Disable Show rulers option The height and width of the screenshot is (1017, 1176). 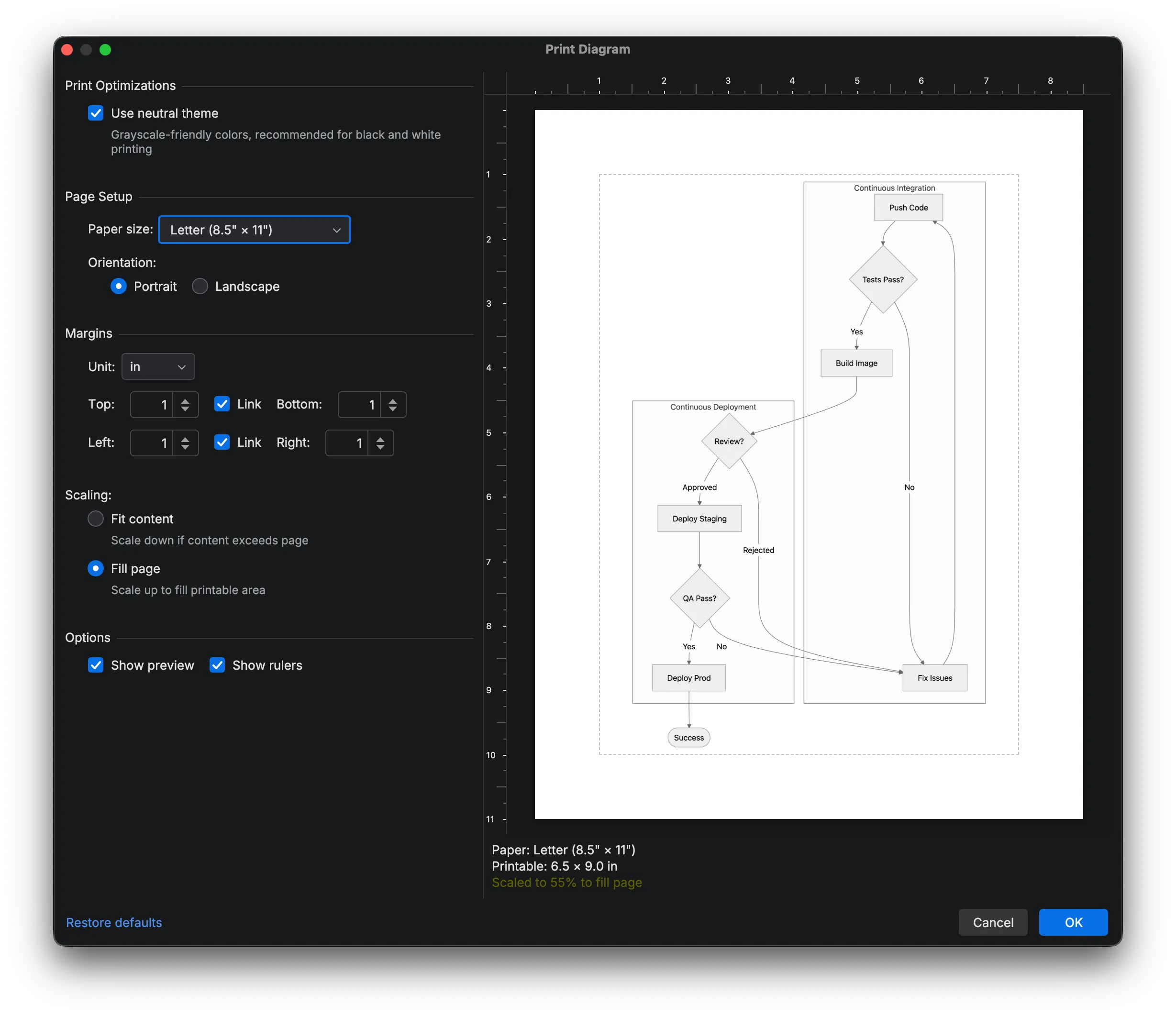[217, 664]
